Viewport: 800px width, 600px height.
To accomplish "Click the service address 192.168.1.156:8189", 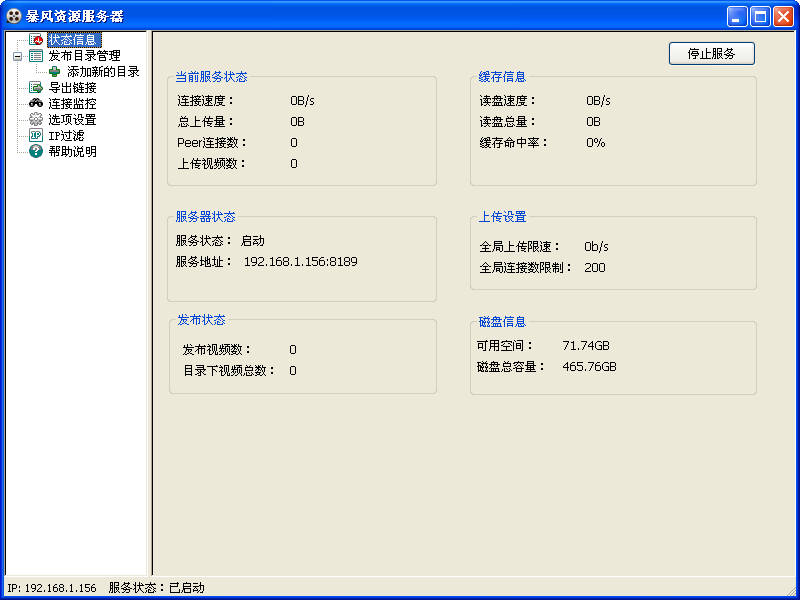I will click(301, 262).
